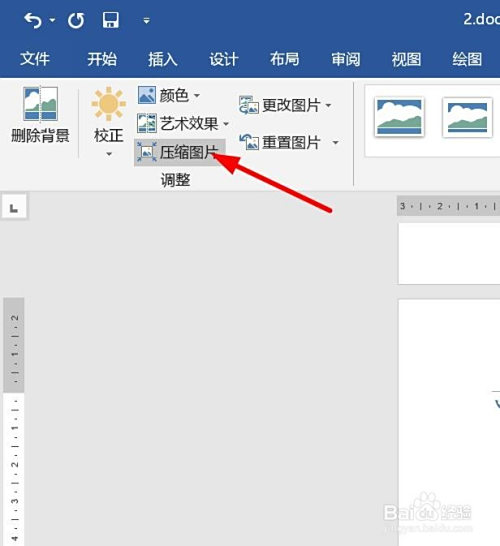
Task: Select the first picture style thumbnail
Action: pyautogui.click(x=399, y=117)
